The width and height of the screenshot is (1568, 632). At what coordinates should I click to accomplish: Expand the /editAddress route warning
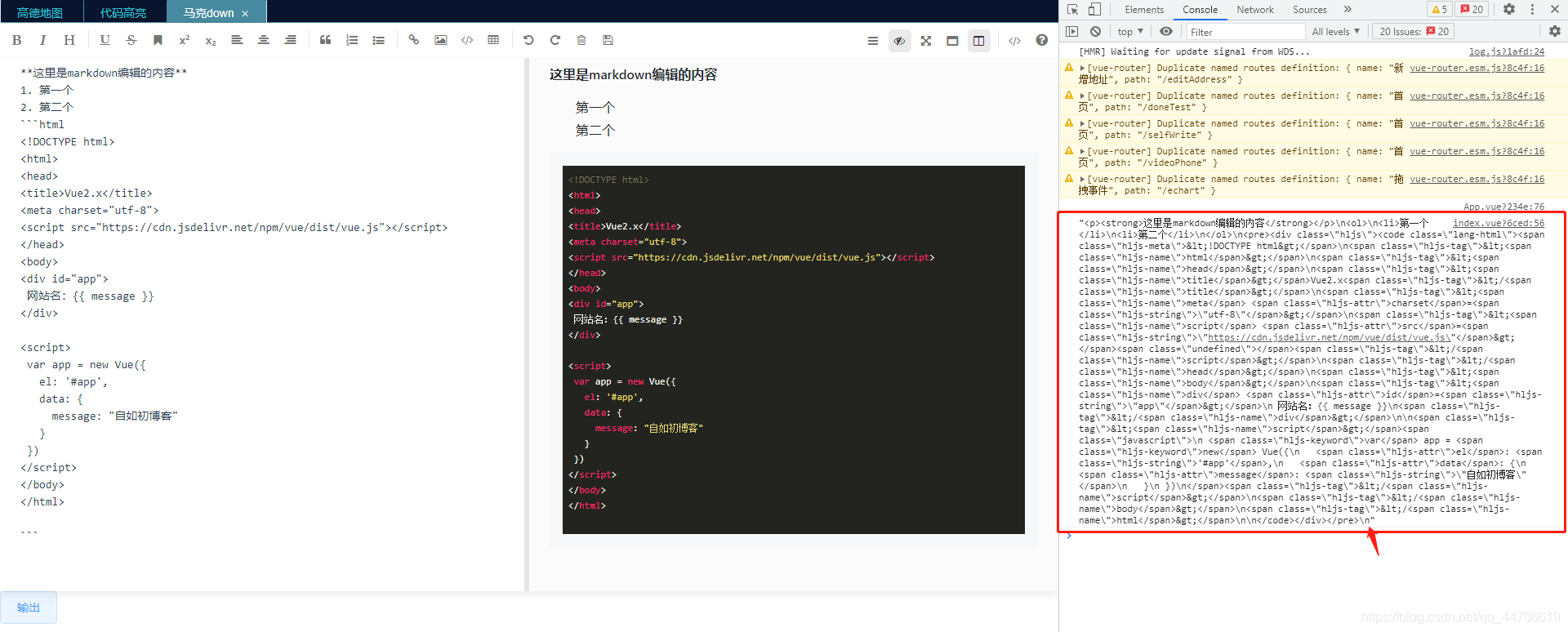pos(1083,69)
